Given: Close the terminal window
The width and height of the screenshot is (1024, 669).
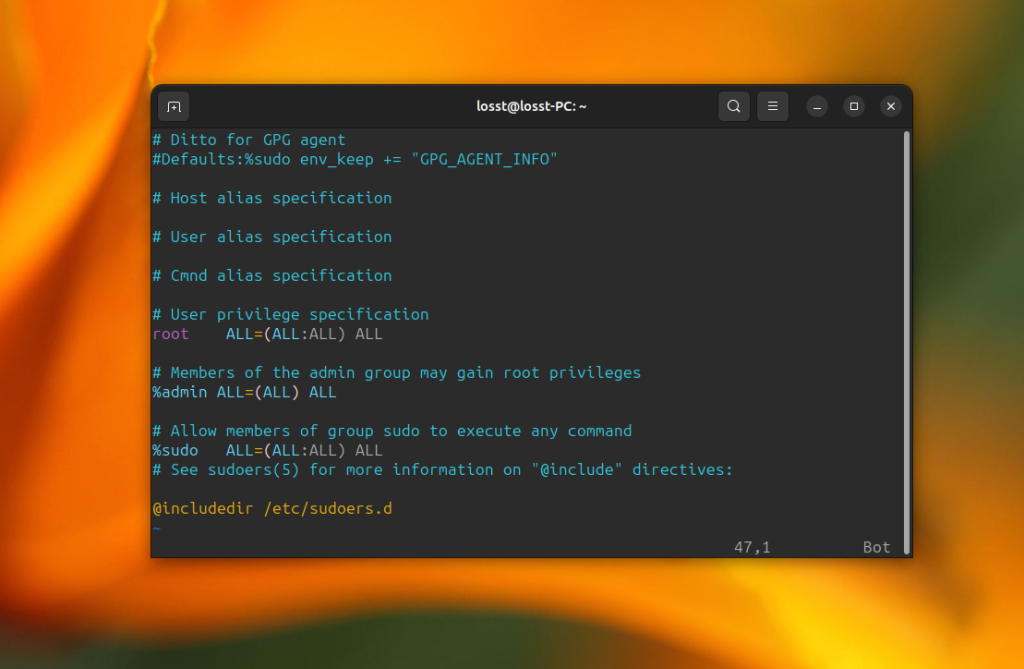Looking at the screenshot, I should coord(891,106).
